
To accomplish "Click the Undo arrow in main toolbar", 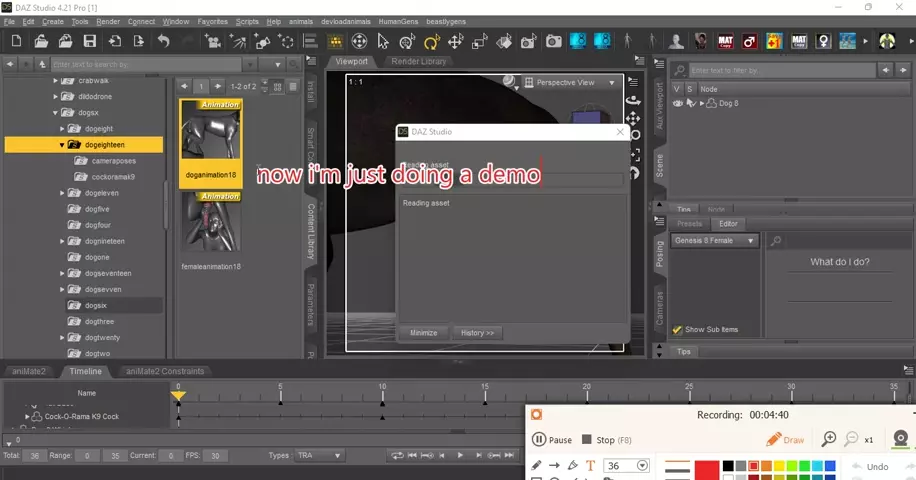I will (163, 42).
